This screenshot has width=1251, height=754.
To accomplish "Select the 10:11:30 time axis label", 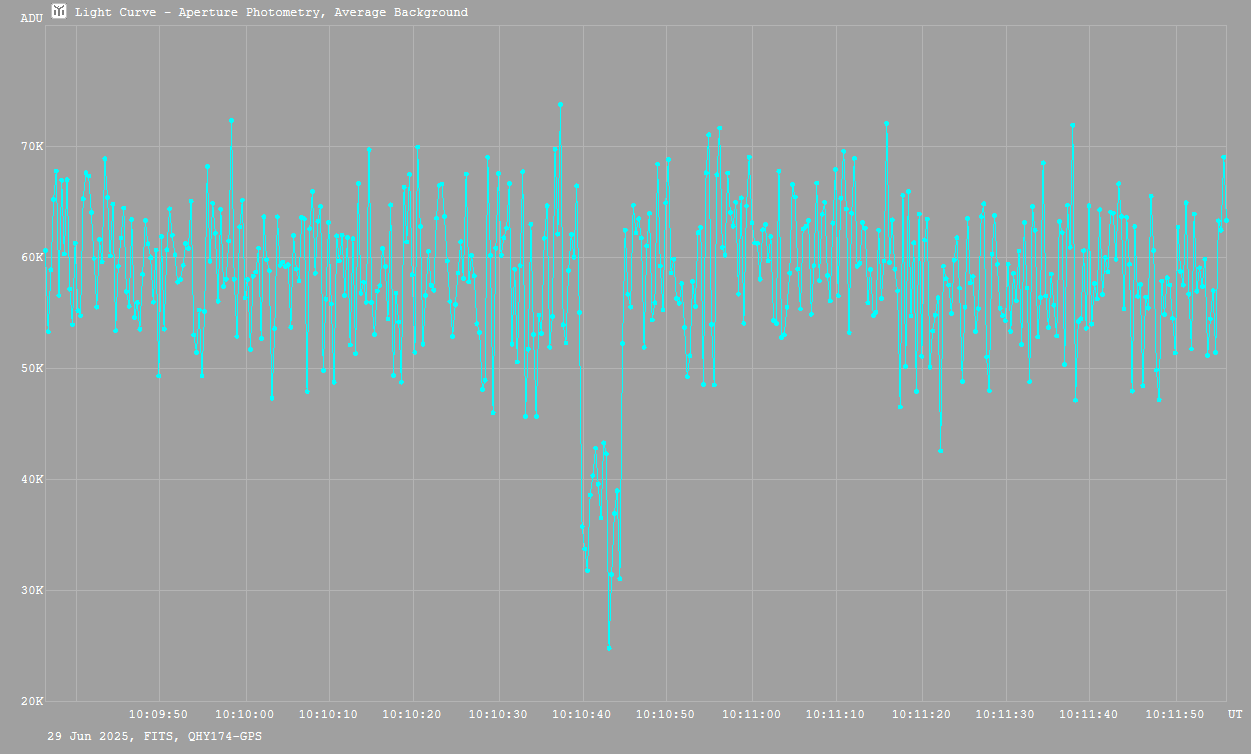I will tap(1006, 715).
